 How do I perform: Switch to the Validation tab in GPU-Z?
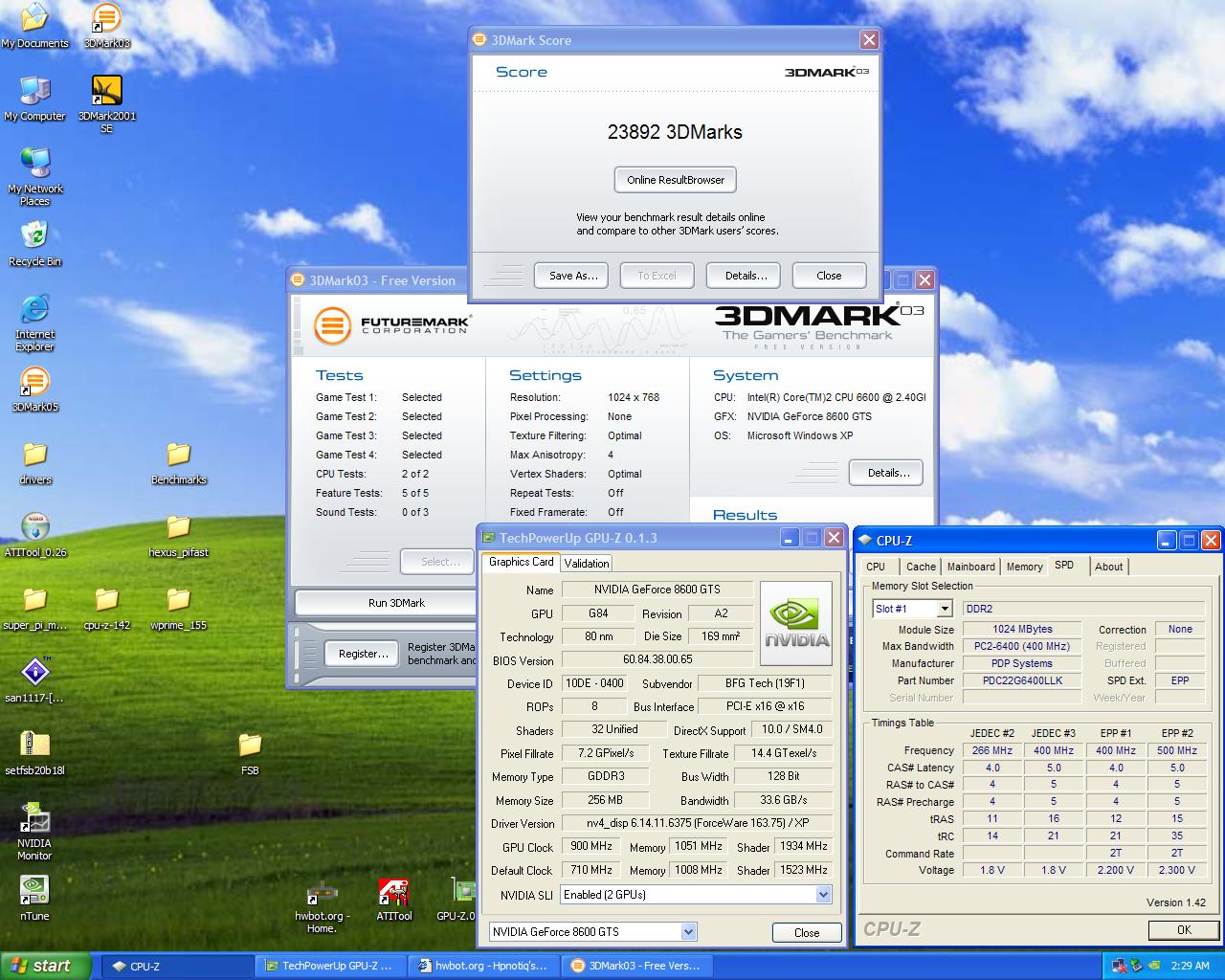pyautogui.click(x=586, y=564)
